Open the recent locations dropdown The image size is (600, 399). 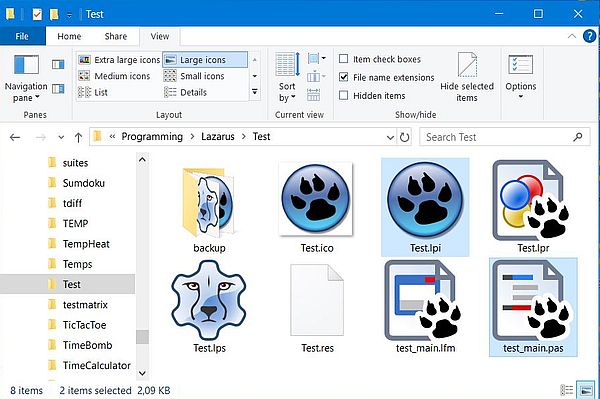61,137
